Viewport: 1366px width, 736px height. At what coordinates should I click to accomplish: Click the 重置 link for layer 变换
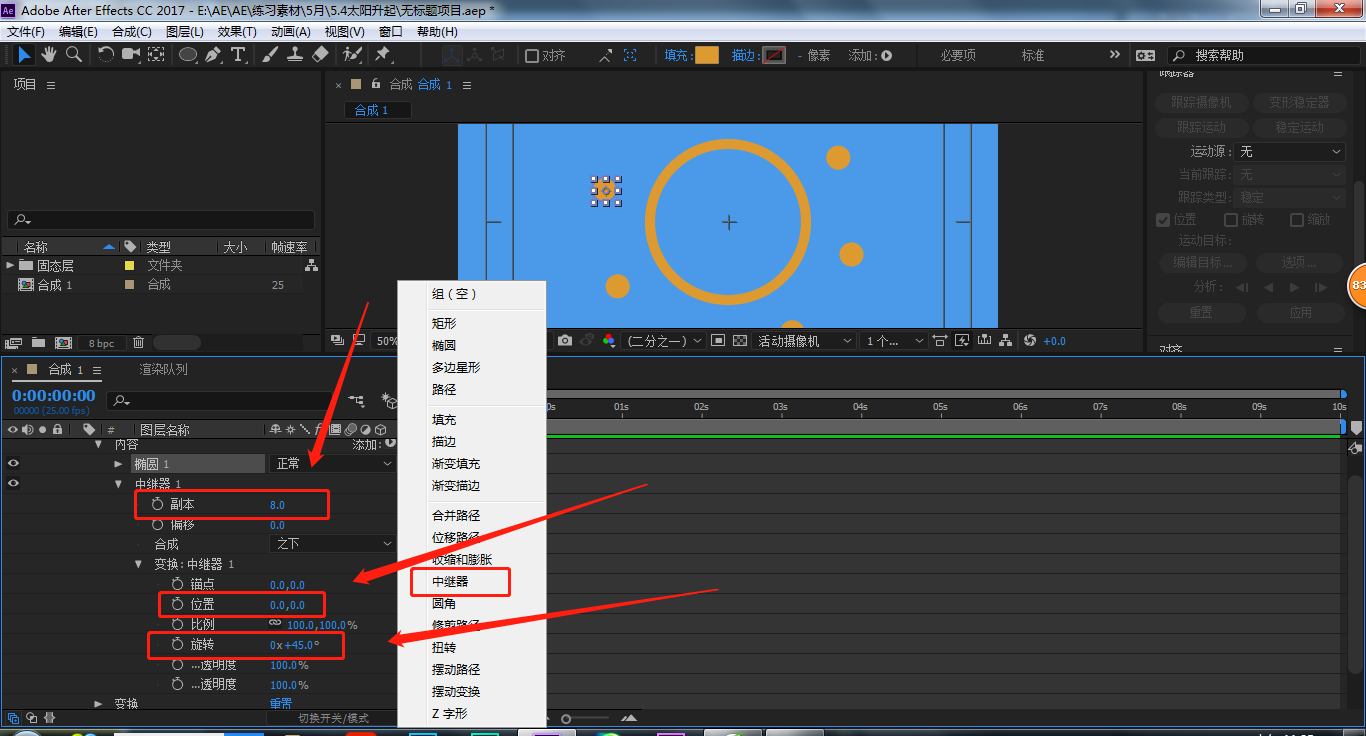tap(280, 704)
